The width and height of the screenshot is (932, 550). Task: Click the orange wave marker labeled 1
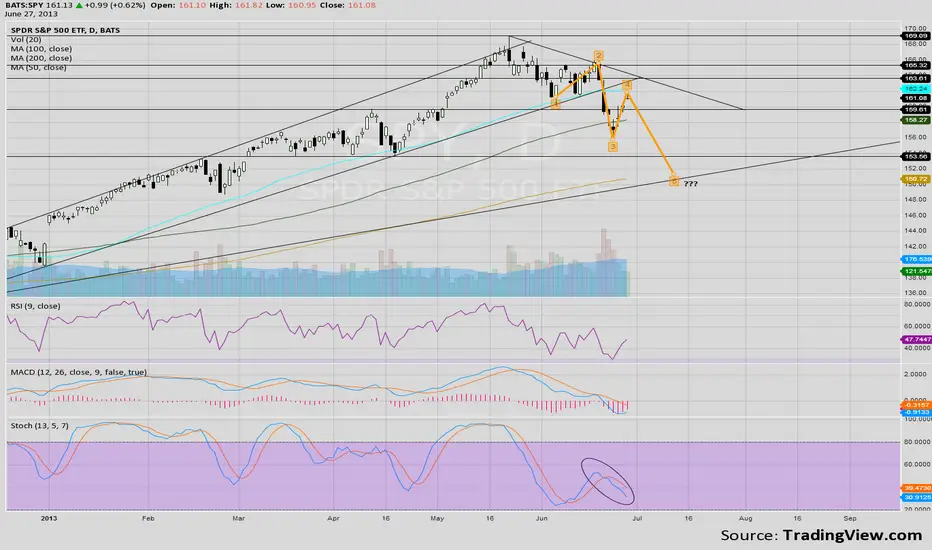tap(555, 104)
